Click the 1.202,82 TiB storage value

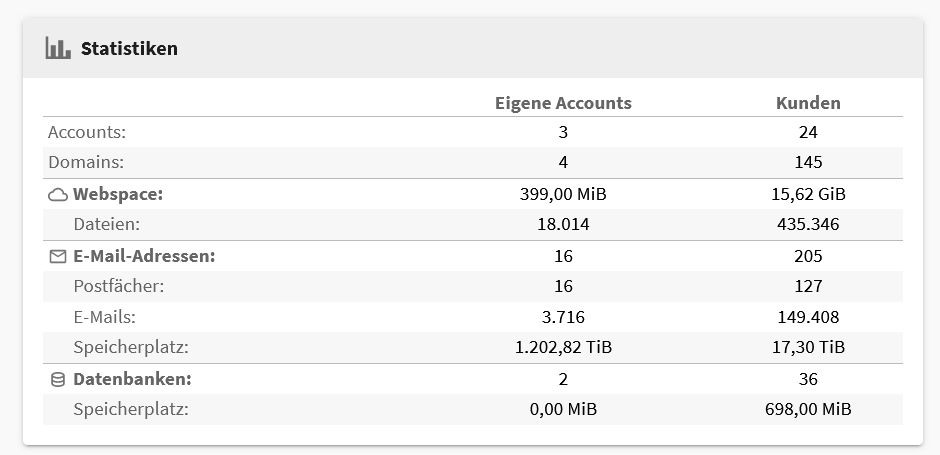pos(564,347)
